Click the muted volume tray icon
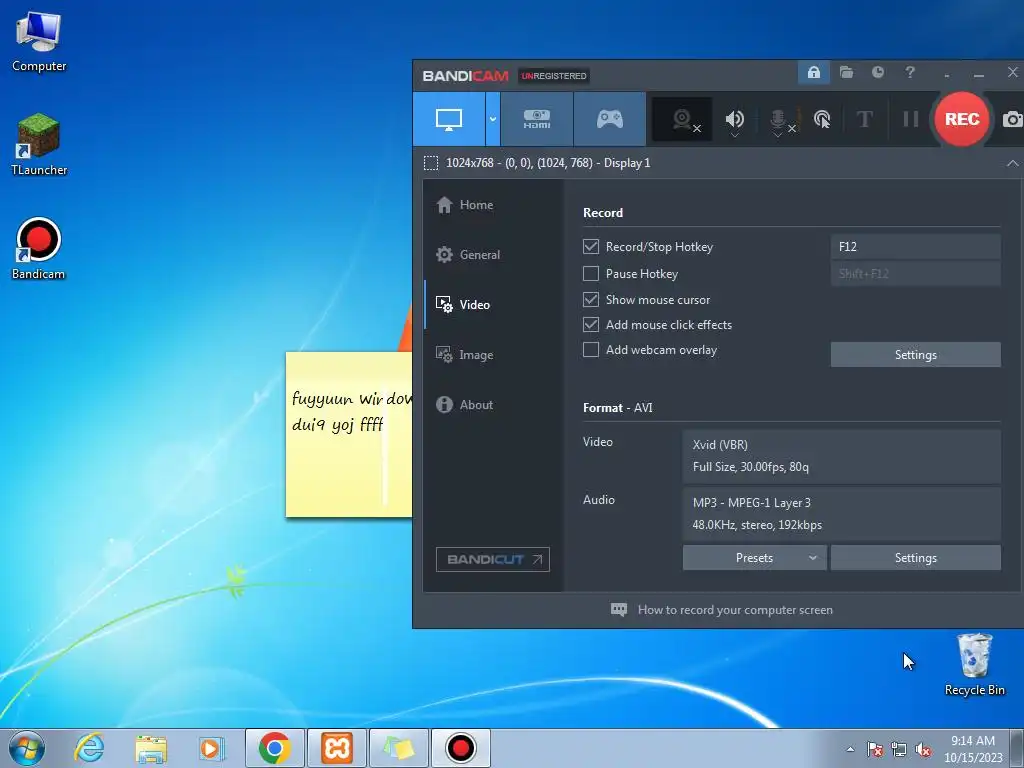Viewport: 1024px width, 768px height. (x=923, y=749)
